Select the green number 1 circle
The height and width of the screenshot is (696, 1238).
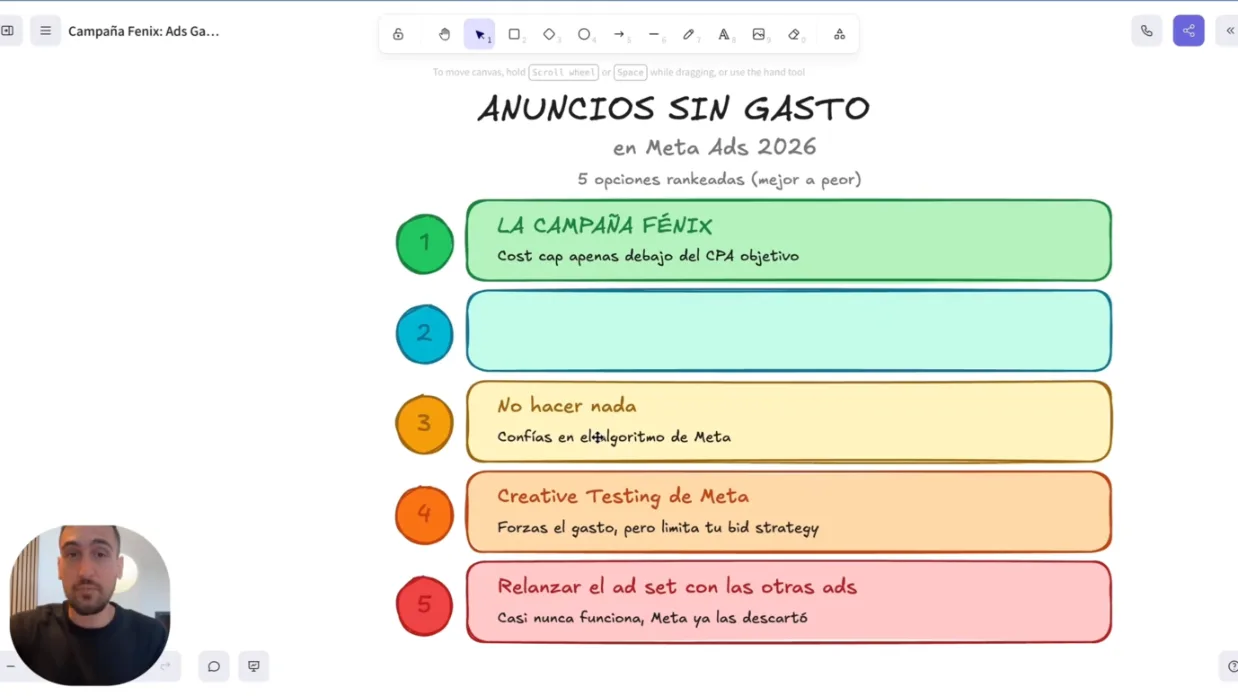coord(424,243)
